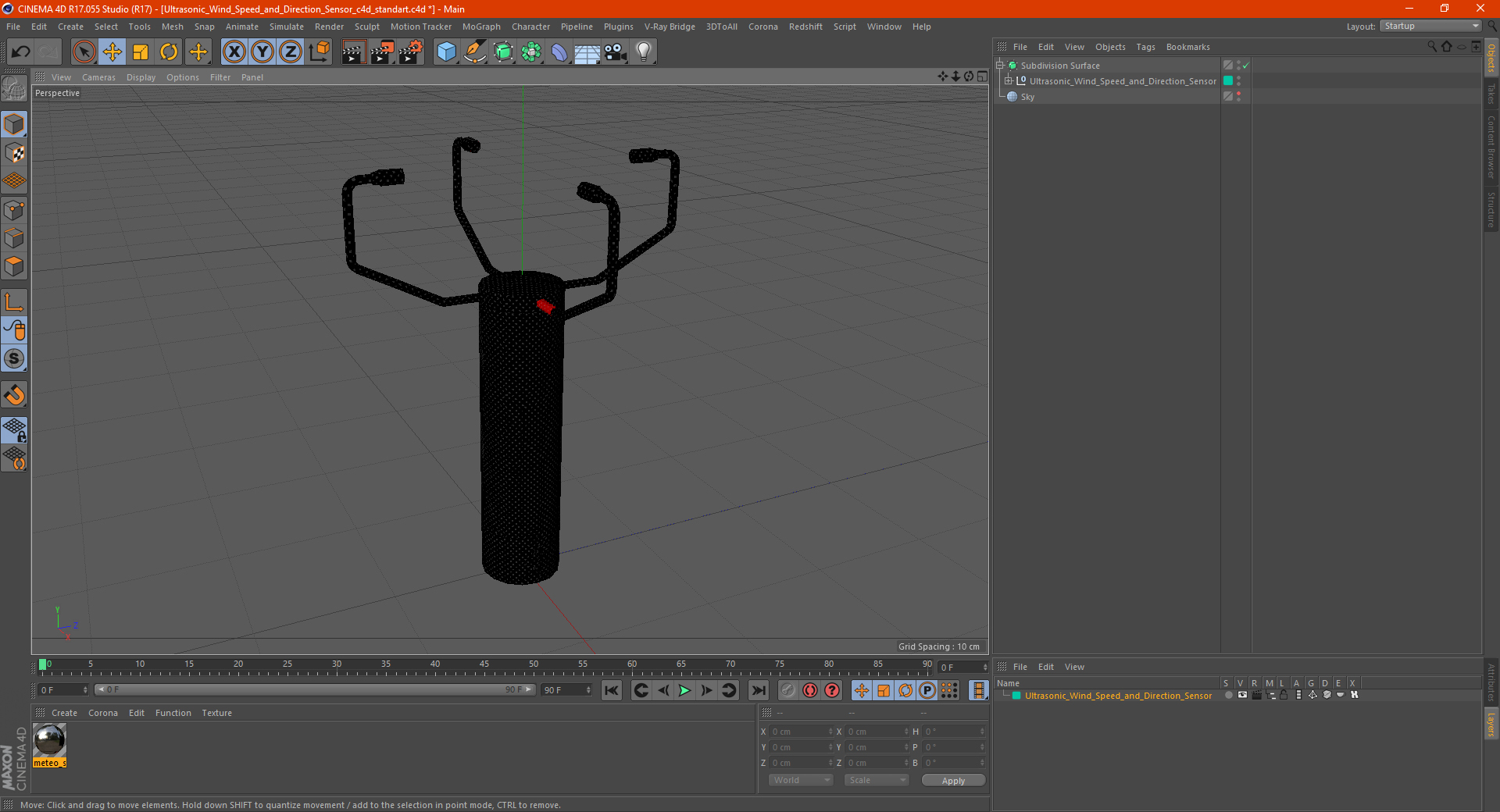The width and height of the screenshot is (1500, 812).
Task: Toggle Y axis lock
Action: click(262, 52)
